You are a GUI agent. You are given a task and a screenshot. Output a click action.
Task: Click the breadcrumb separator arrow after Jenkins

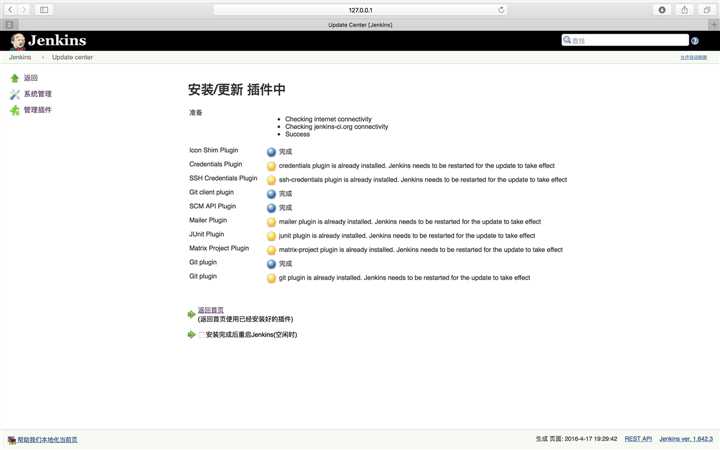43,57
